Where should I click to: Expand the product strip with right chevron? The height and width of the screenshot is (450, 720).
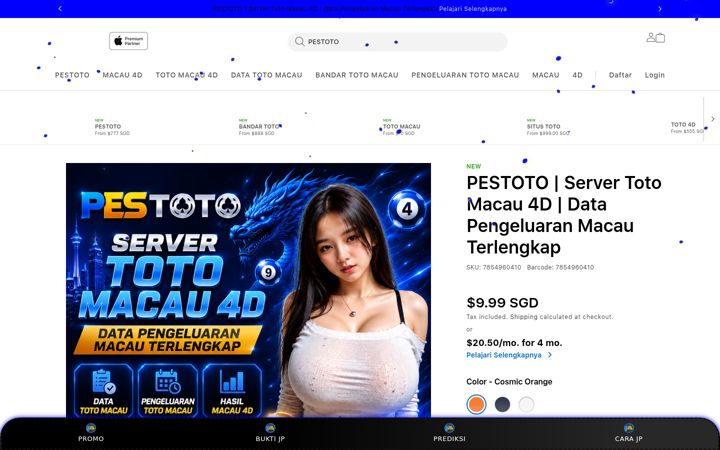tap(713, 119)
